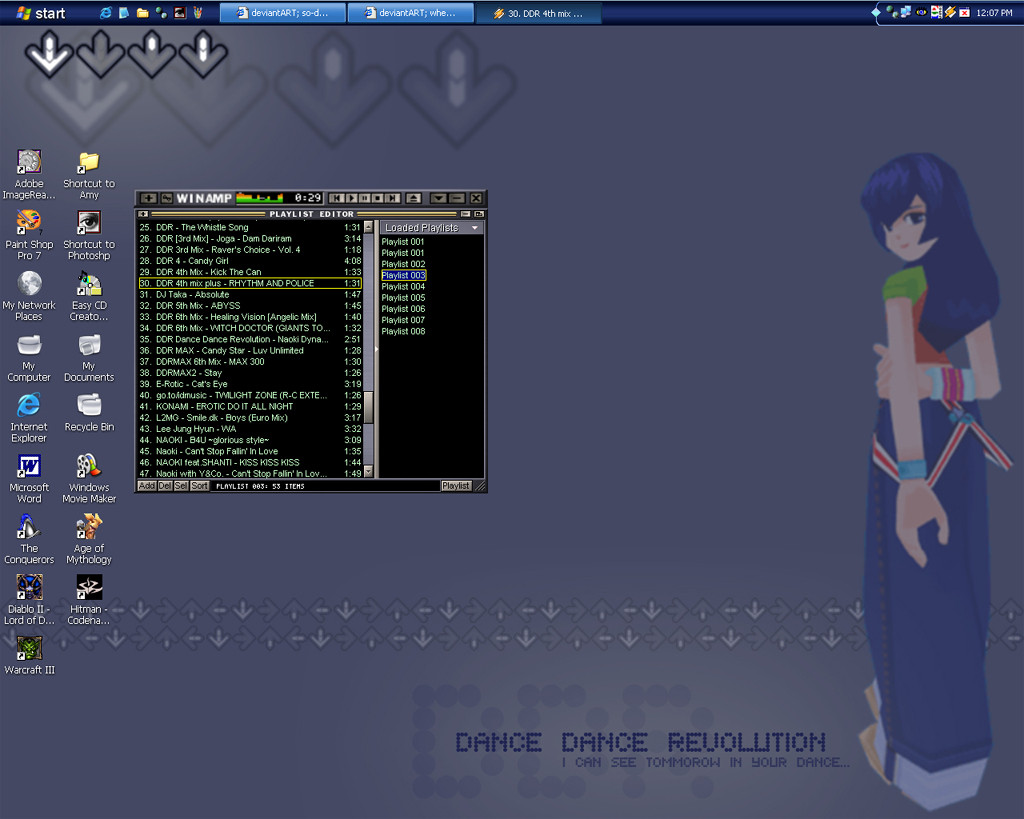
Task: Open the Windows Start menu
Action: [40, 13]
